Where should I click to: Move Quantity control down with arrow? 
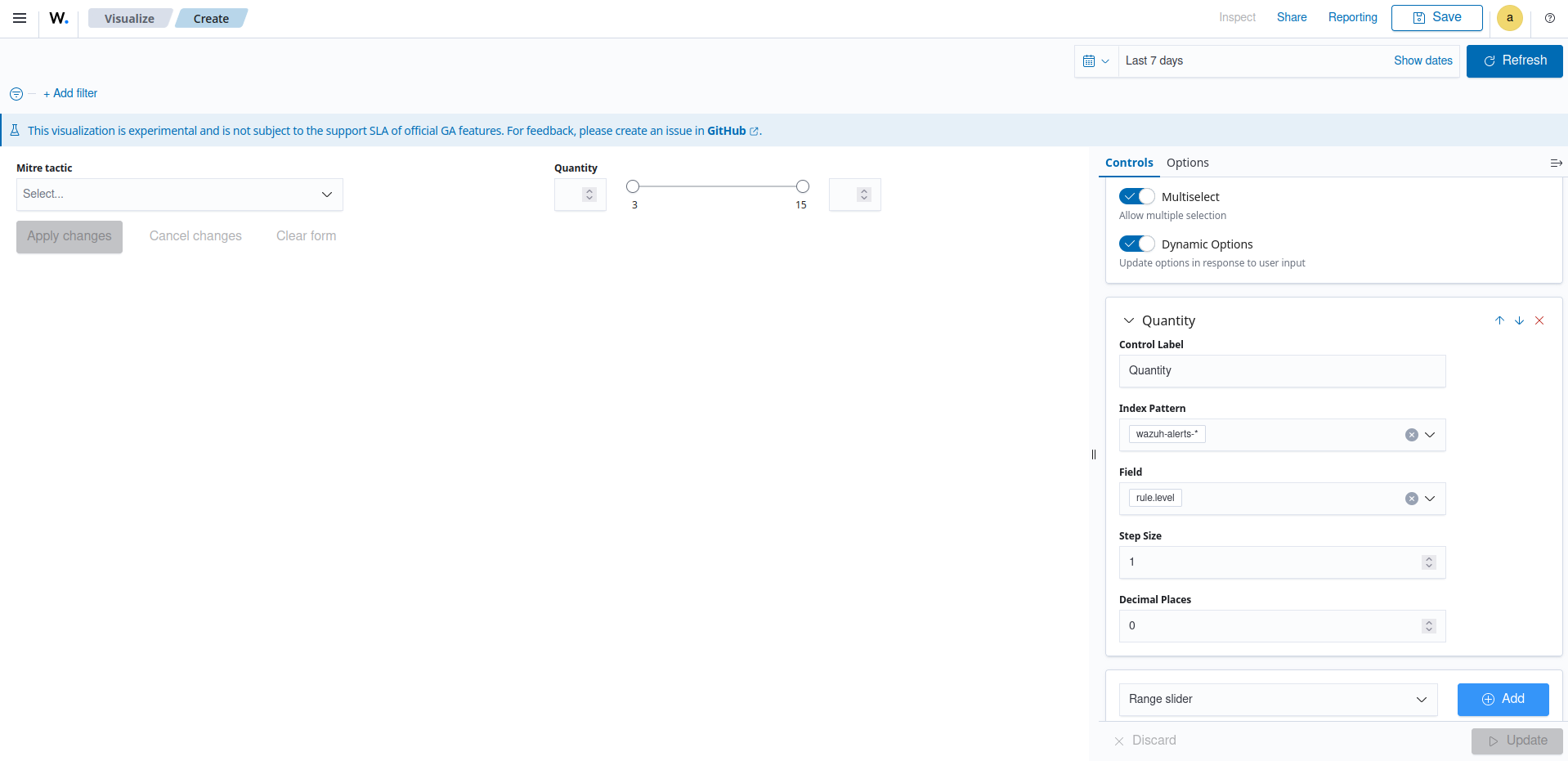click(1519, 320)
